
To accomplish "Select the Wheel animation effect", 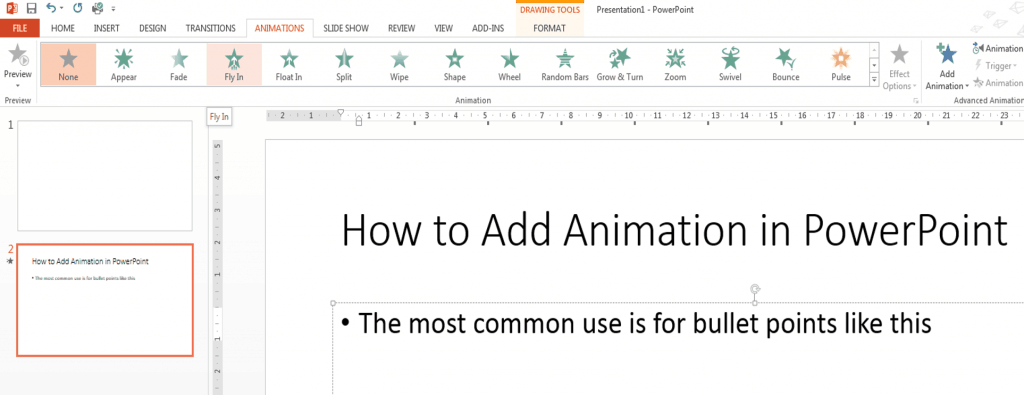I will (x=509, y=64).
